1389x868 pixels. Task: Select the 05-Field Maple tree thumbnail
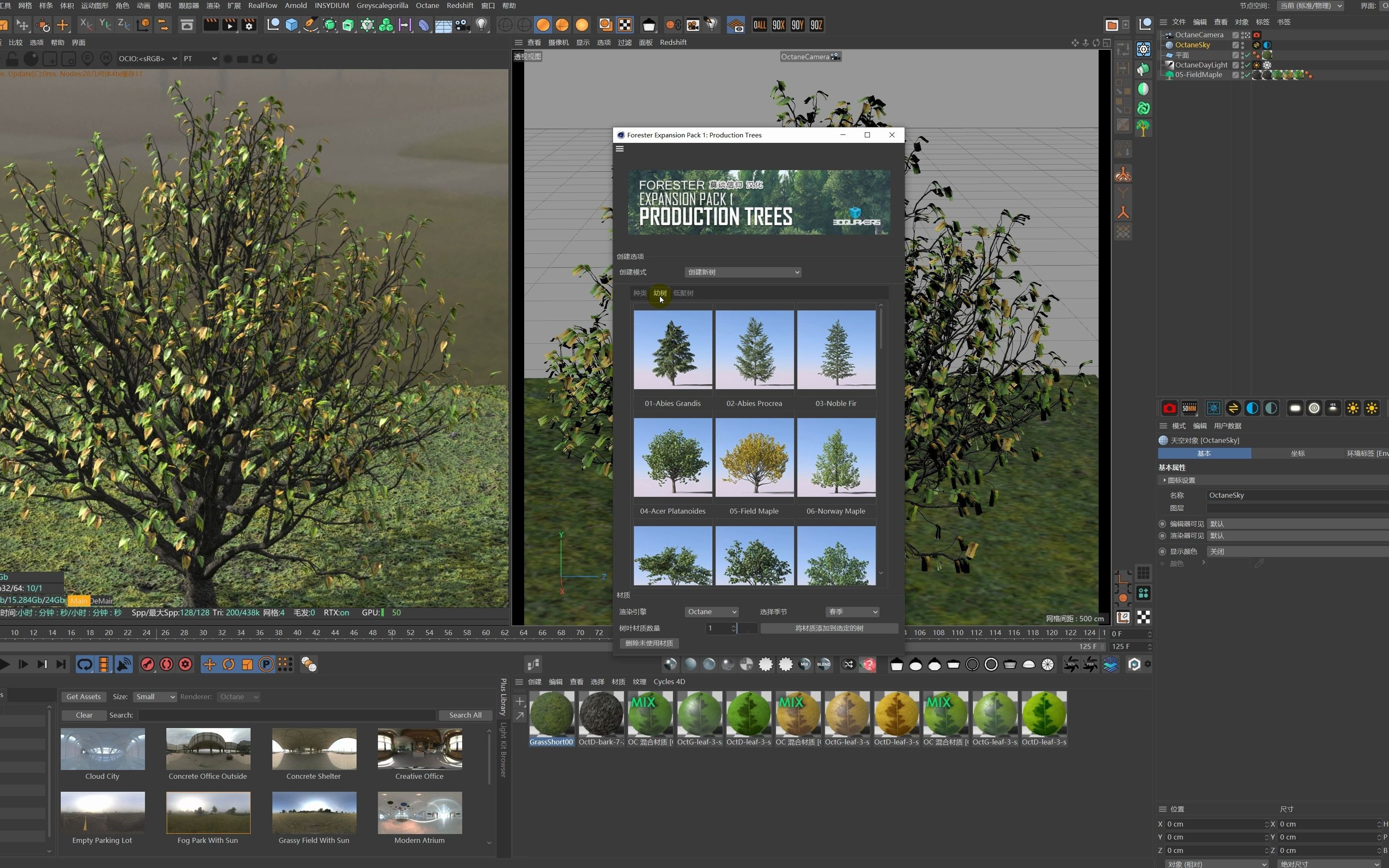click(x=754, y=457)
